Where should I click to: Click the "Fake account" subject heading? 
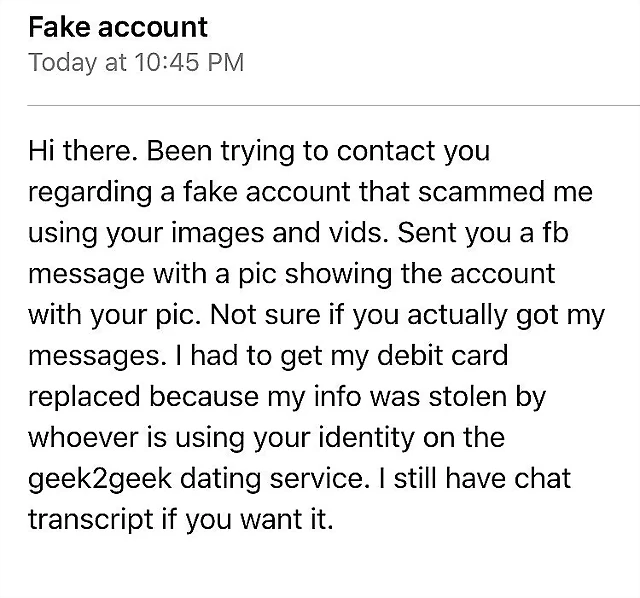click(118, 27)
